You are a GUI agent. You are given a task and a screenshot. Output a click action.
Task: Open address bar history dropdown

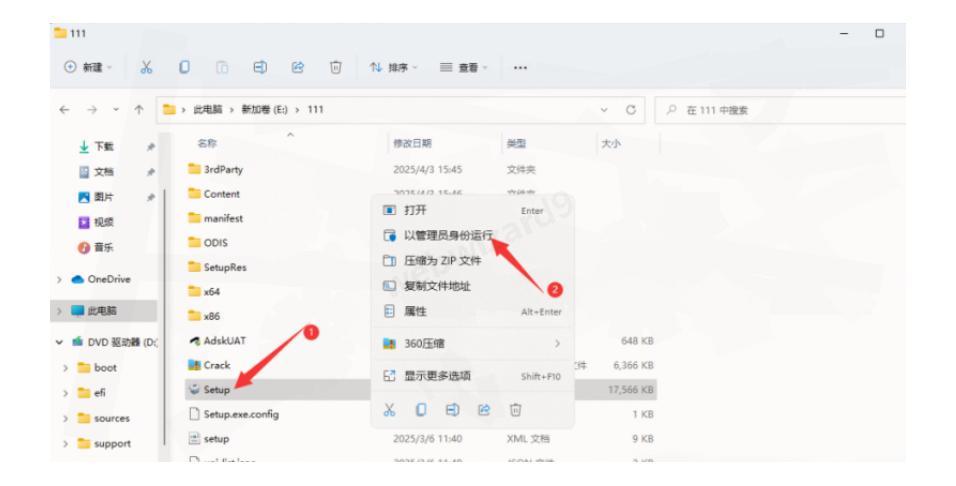coord(604,110)
